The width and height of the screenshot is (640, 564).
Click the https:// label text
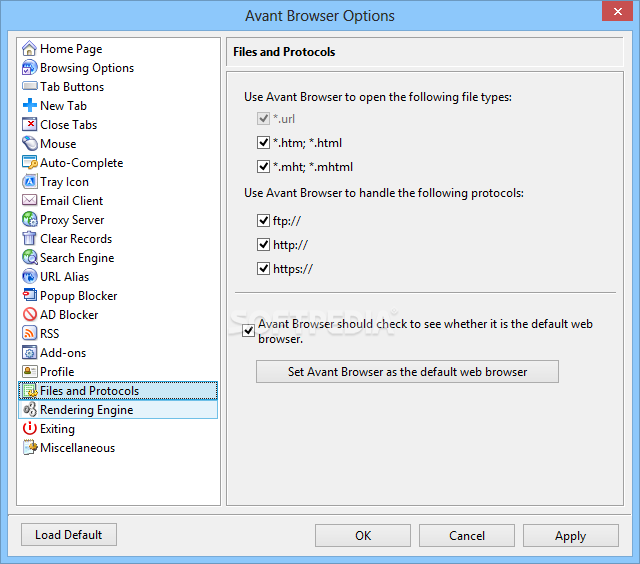click(x=293, y=269)
